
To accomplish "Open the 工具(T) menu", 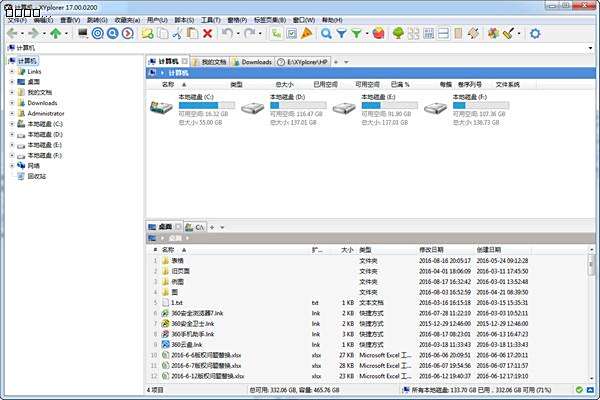I will tap(211, 20).
